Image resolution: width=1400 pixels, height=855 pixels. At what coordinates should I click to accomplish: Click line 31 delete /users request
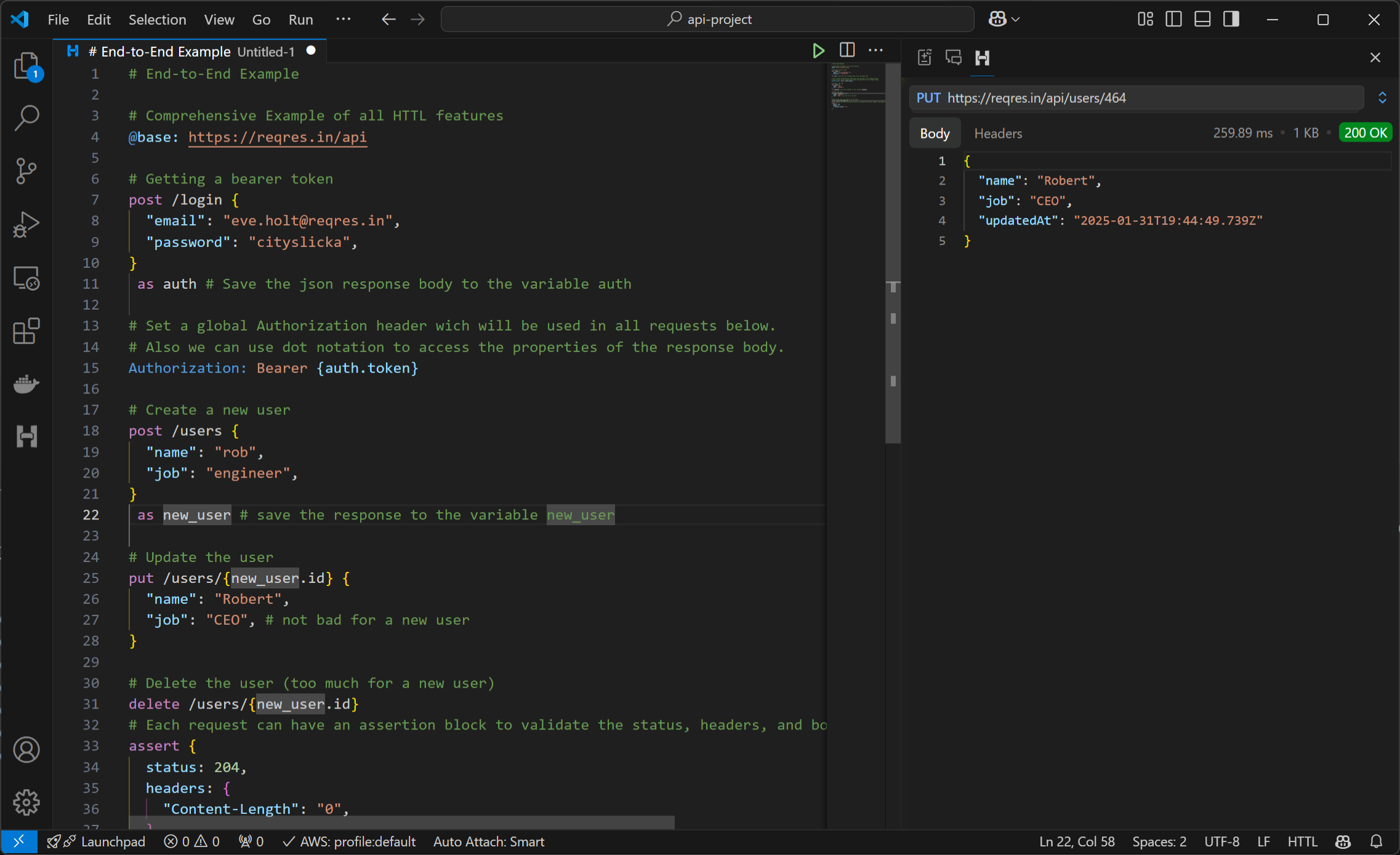[243, 704]
